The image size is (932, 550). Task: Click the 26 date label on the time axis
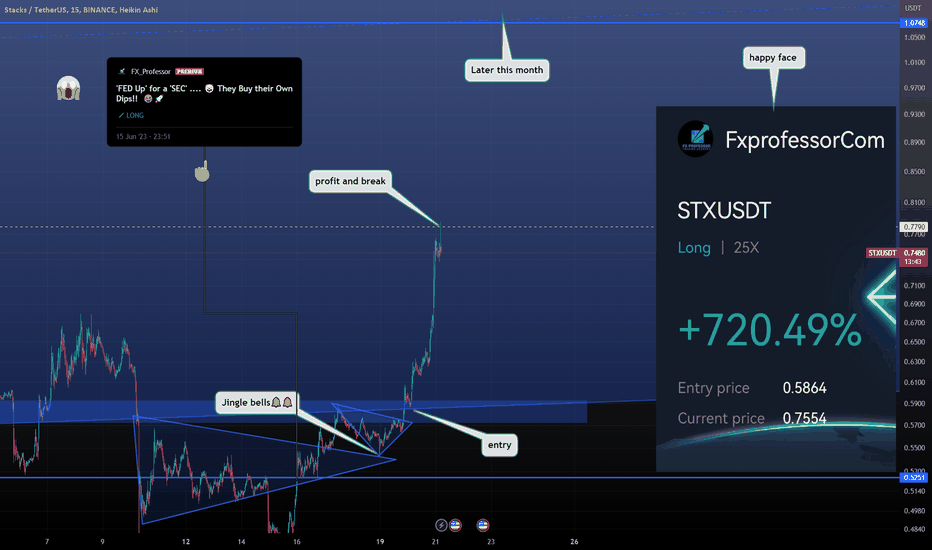pyautogui.click(x=574, y=542)
